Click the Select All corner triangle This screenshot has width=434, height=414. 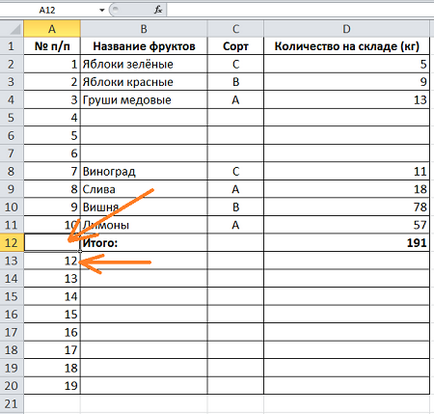tap(12, 29)
